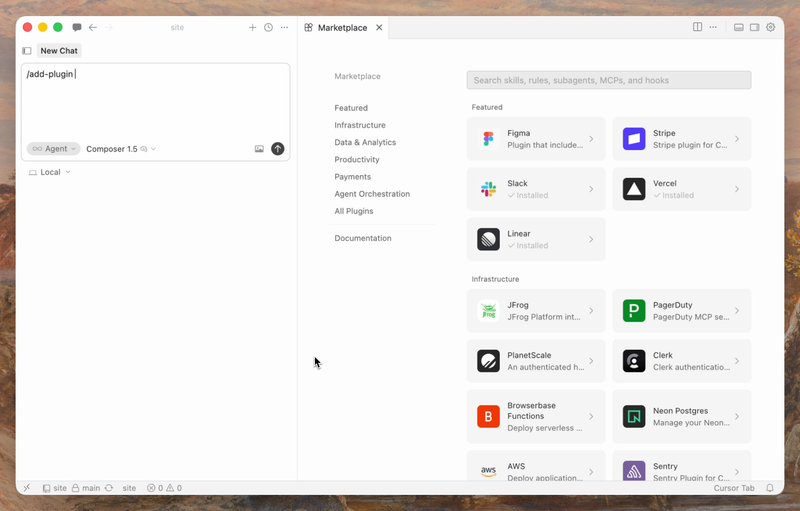Open errors and warnings counter
This screenshot has height=511, width=800.
(x=164, y=488)
